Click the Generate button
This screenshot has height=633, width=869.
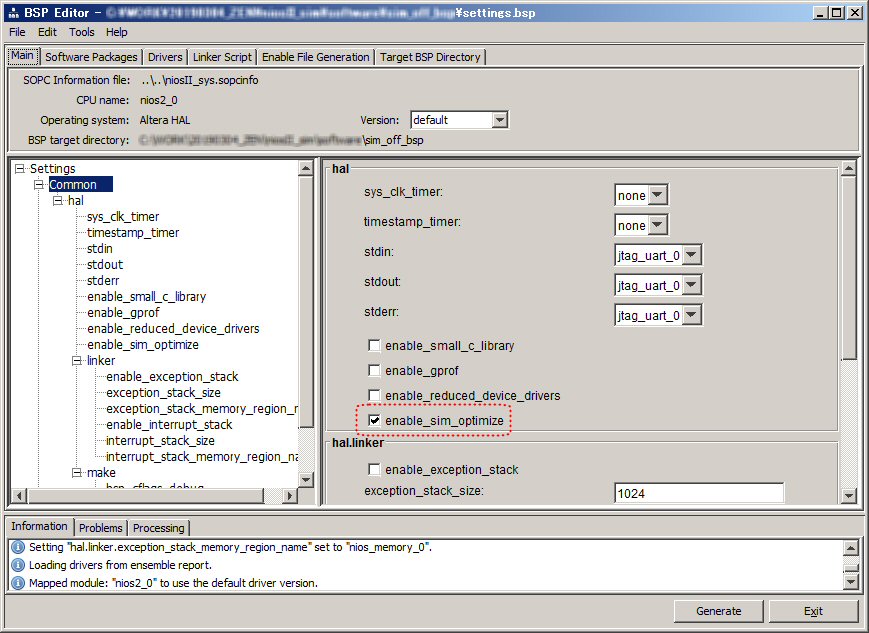pos(719,611)
